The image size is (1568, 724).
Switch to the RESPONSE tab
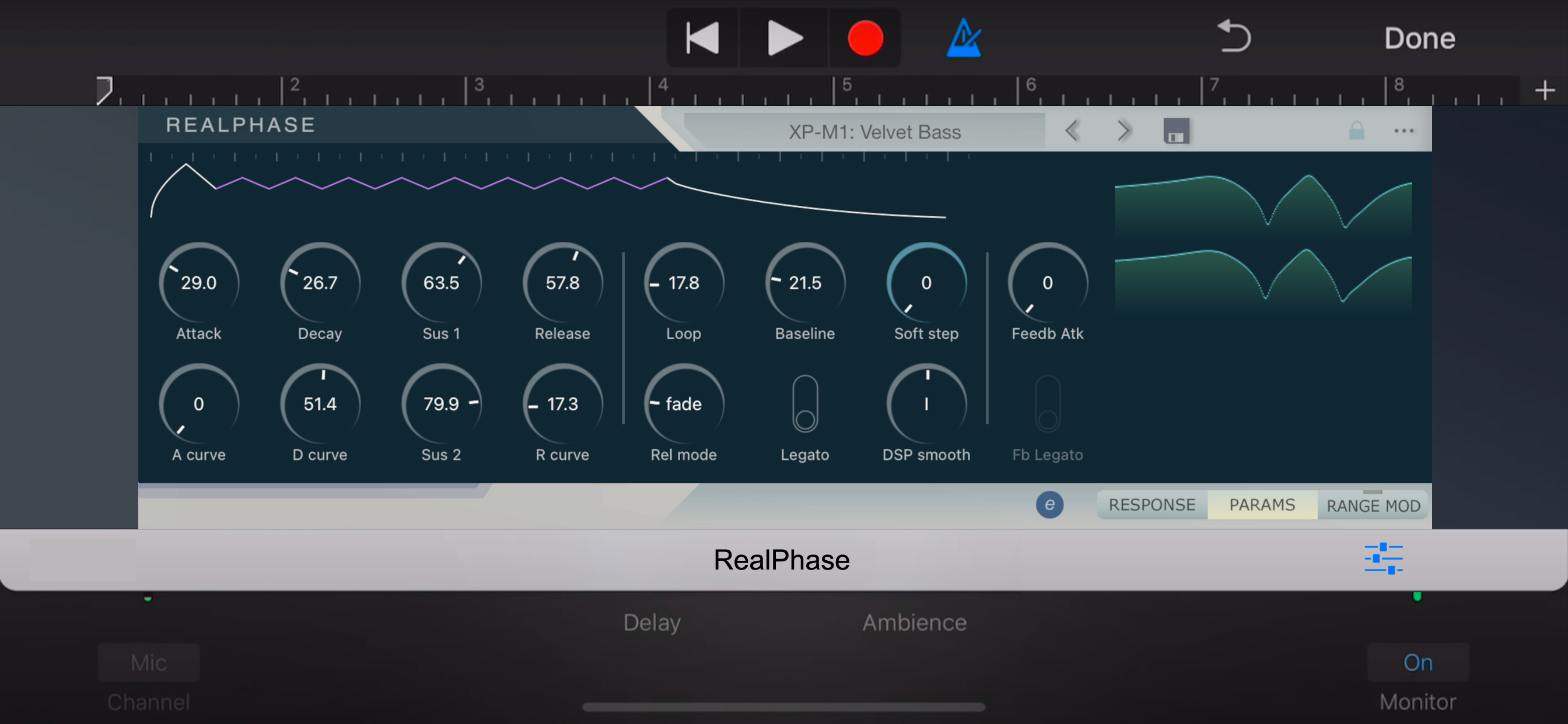tap(1151, 504)
